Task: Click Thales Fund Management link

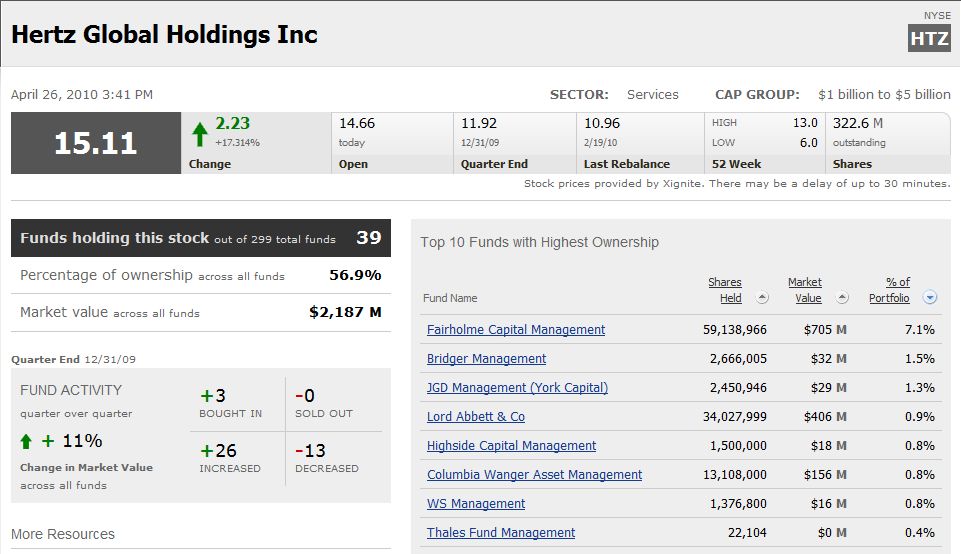Action: 501,533
